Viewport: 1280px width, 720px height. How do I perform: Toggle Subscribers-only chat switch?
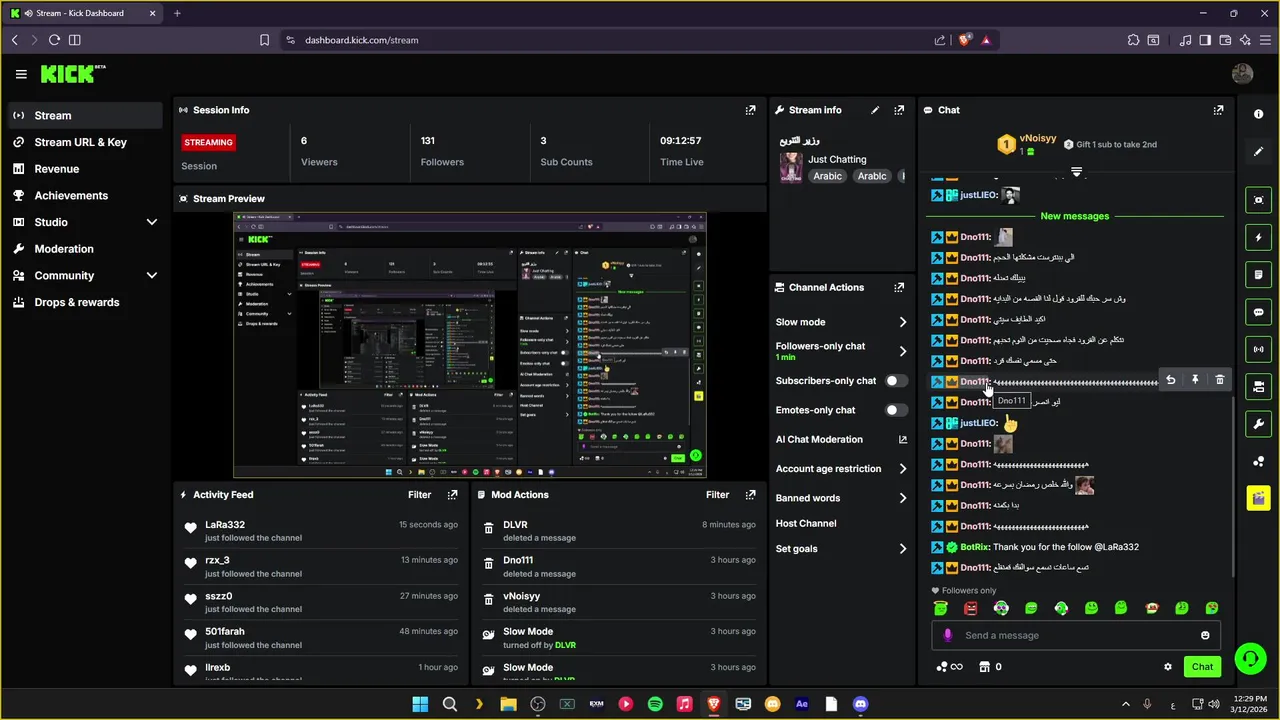[x=896, y=381]
